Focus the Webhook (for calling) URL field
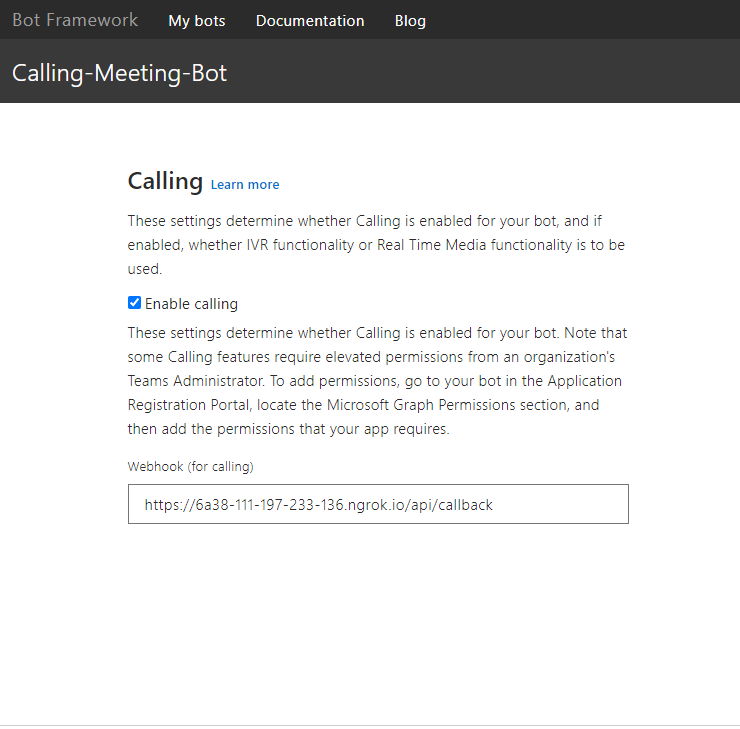740x729 pixels. click(378, 504)
